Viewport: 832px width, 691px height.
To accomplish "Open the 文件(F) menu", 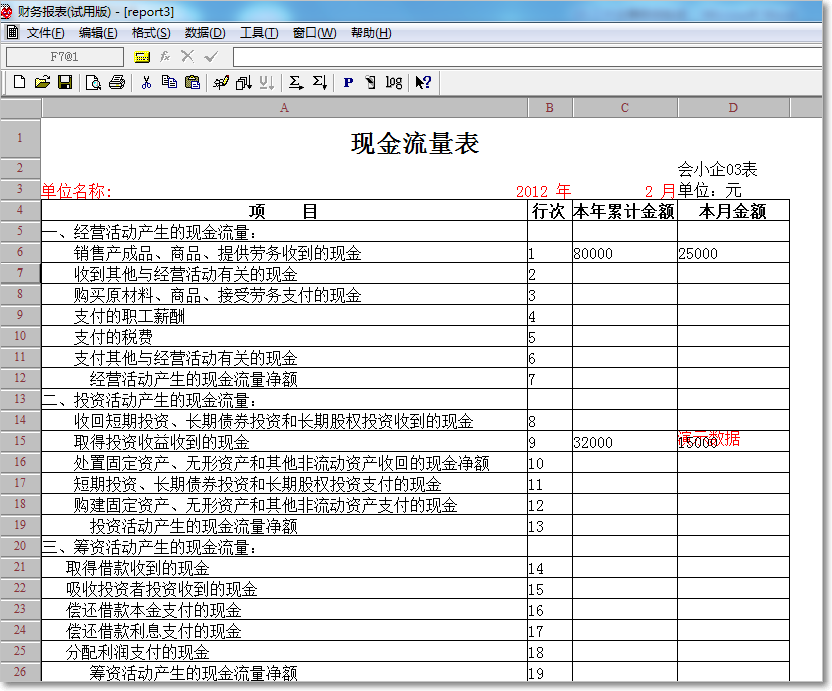I will 45,33.
